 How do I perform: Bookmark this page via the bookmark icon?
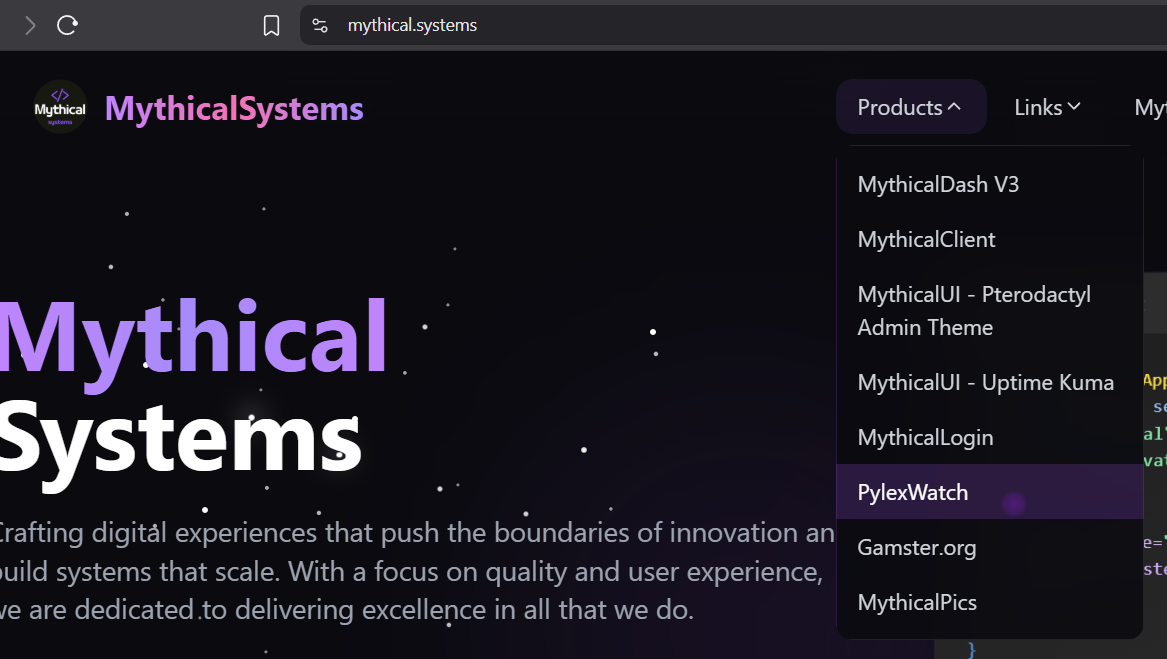point(271,25)
